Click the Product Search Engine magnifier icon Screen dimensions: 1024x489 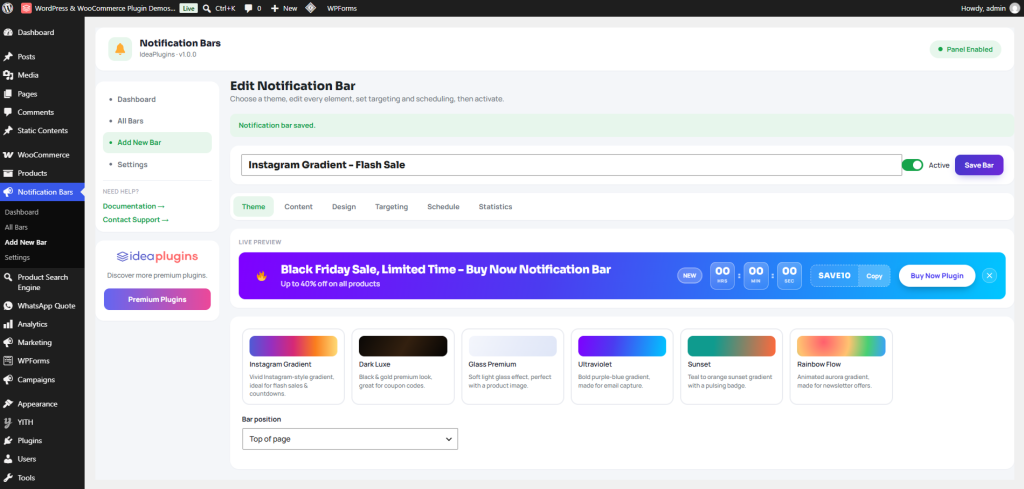(8, 277)
